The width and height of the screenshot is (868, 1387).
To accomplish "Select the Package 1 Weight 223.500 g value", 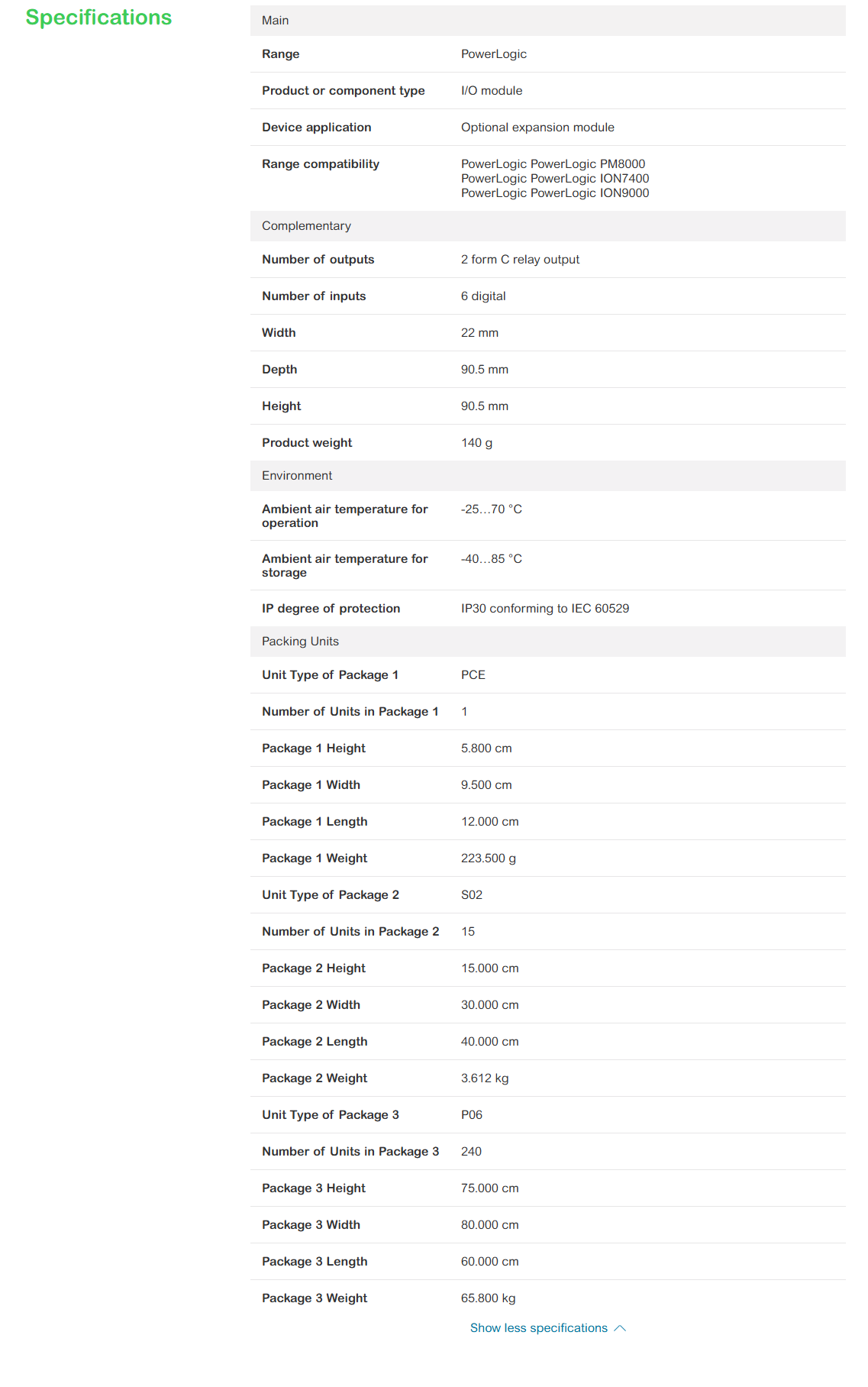I will 488,858.
